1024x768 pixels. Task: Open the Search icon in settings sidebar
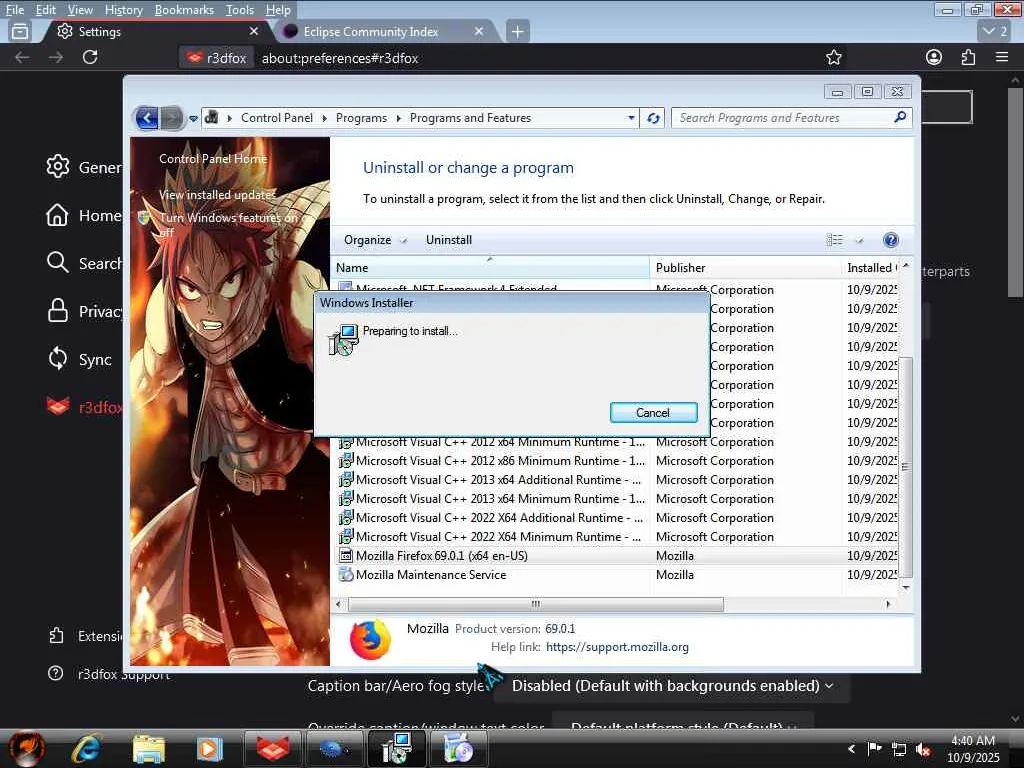57,263
